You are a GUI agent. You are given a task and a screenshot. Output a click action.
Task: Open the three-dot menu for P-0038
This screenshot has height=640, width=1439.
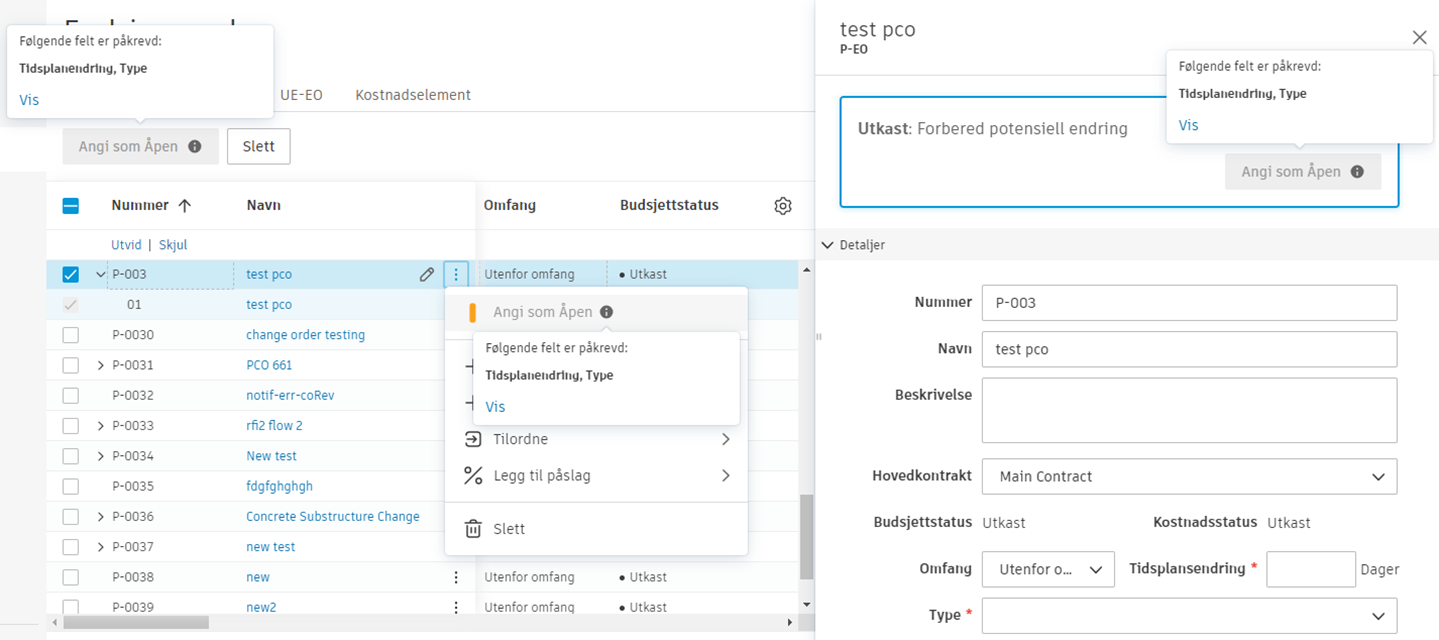456,577
